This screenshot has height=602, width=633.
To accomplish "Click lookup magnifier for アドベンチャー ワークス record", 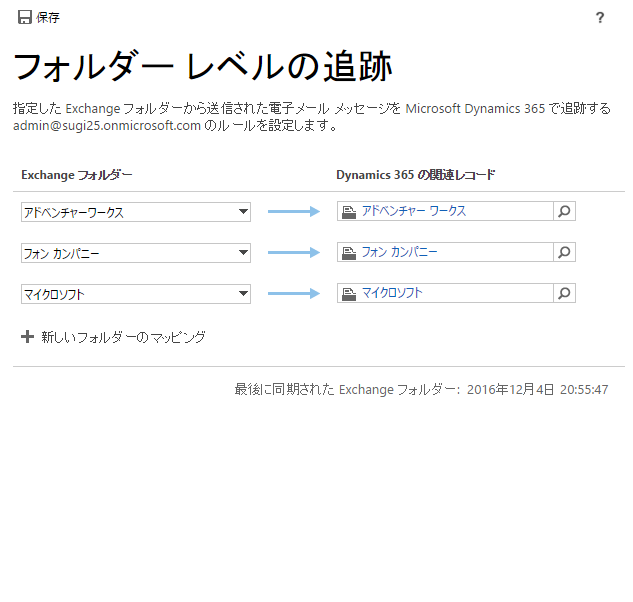I will click(564, 211).
